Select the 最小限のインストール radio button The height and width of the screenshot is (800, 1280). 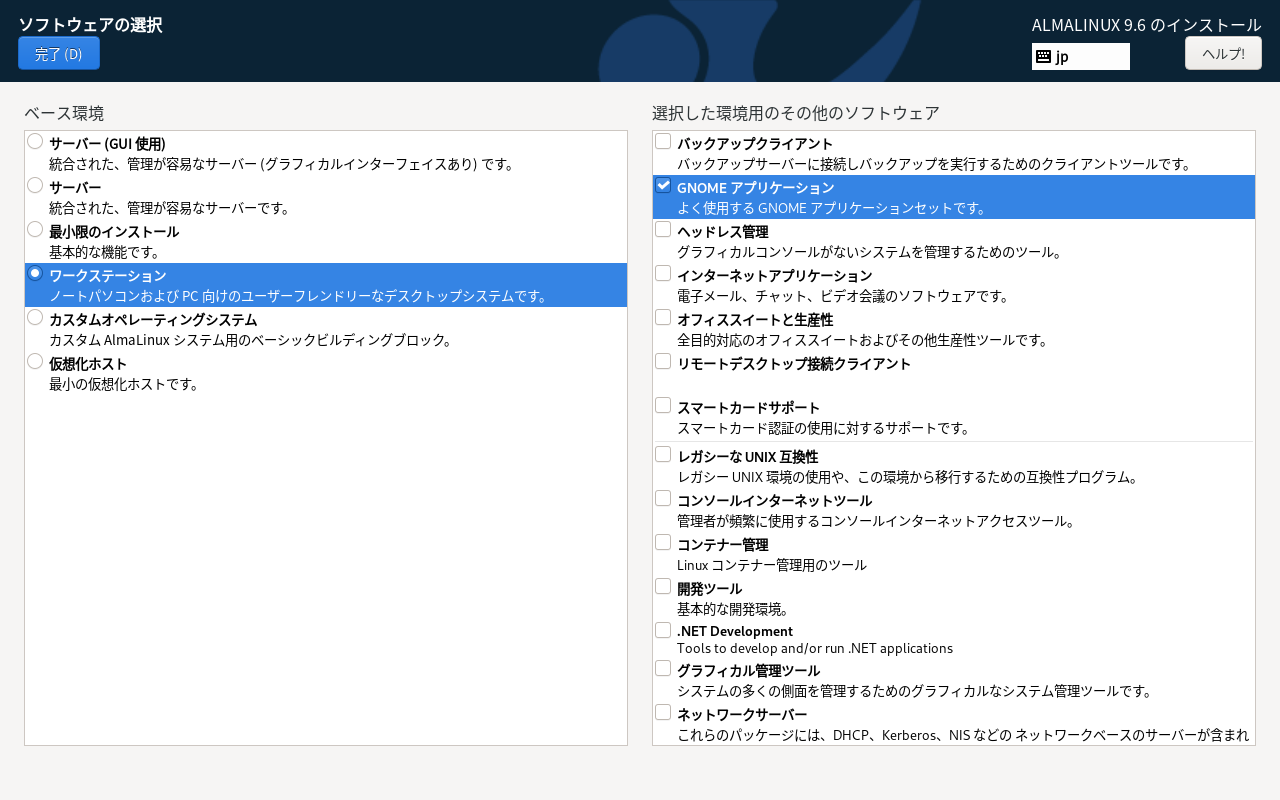(35, 229)
